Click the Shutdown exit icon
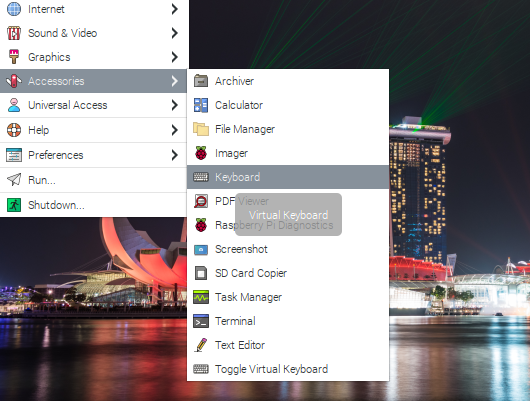Viewport: 530px width, 401px height. click(x=14, y=205)
